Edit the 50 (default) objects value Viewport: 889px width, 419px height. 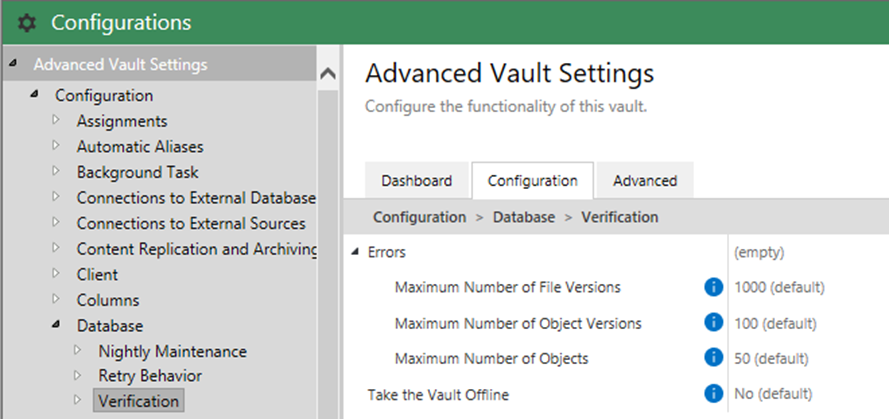771,358
